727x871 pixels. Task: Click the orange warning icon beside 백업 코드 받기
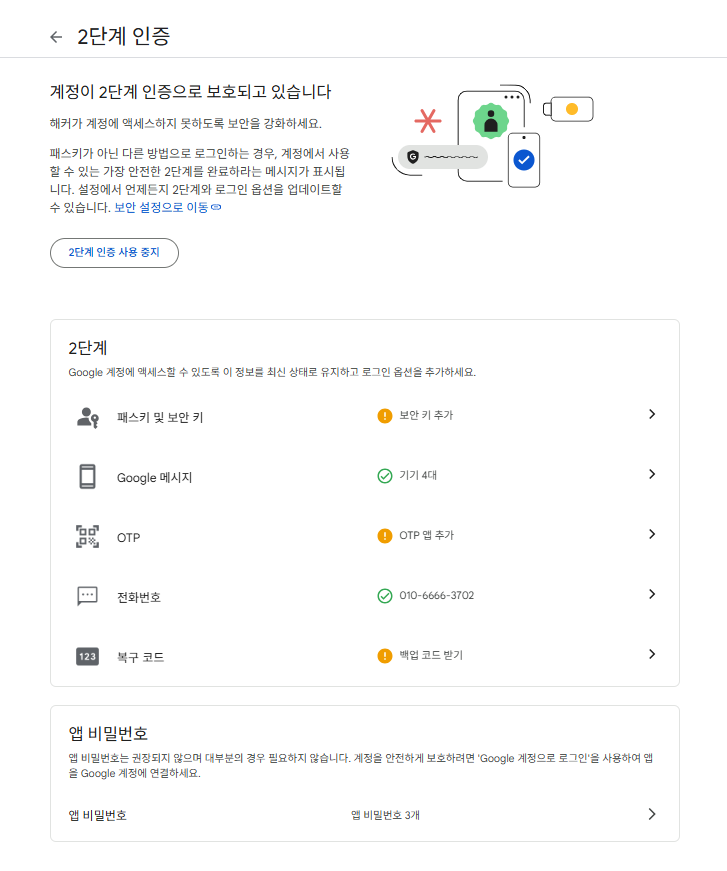click(385, 656)
